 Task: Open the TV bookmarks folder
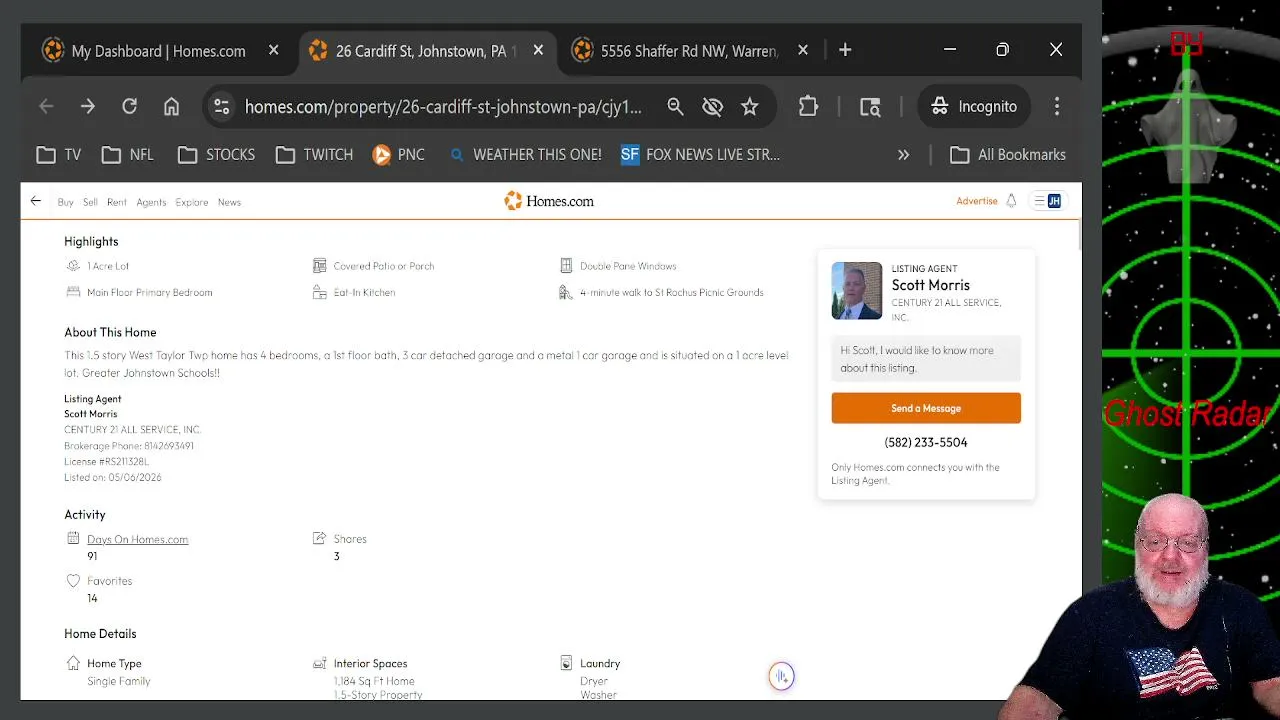[x=59, y=155]
